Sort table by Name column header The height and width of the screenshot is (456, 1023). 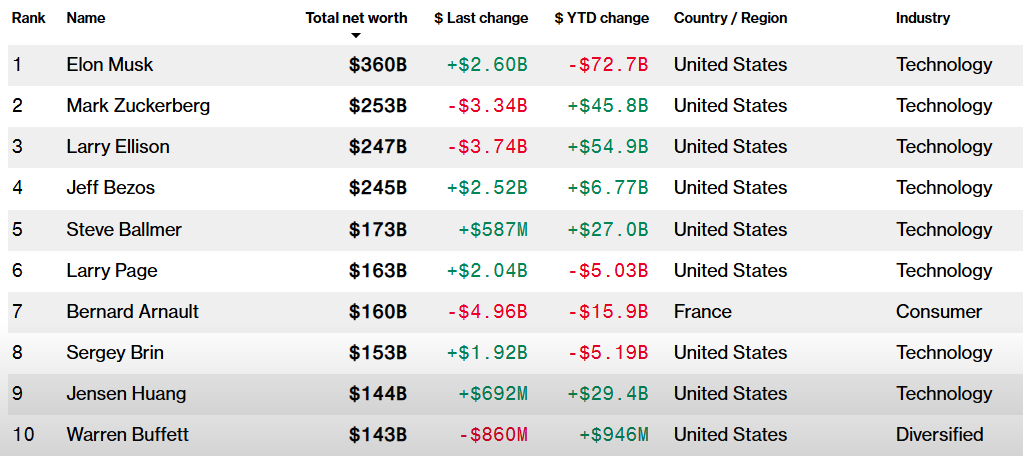86,18
